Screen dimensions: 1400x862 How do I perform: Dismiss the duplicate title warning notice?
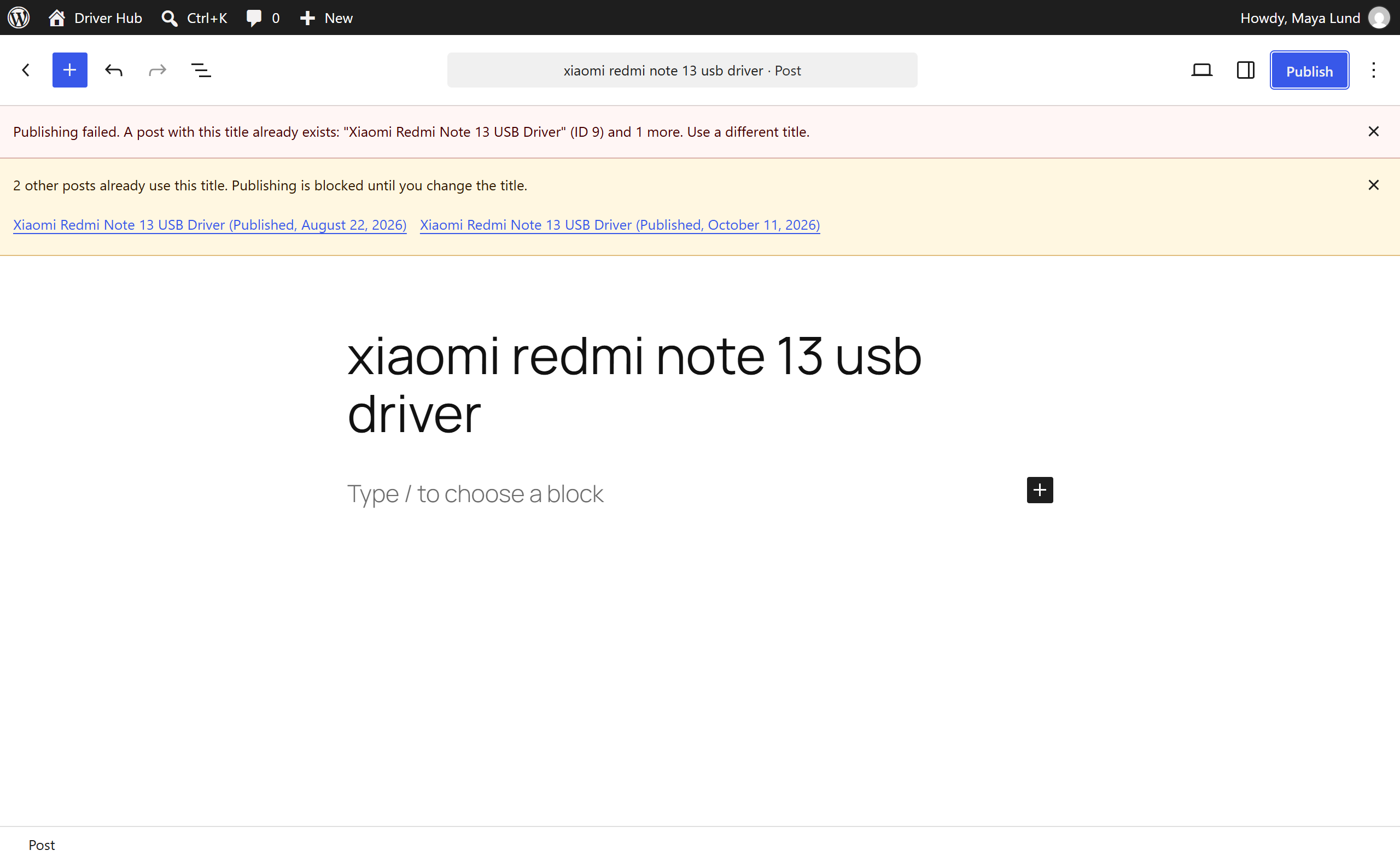coord(1373,185)
